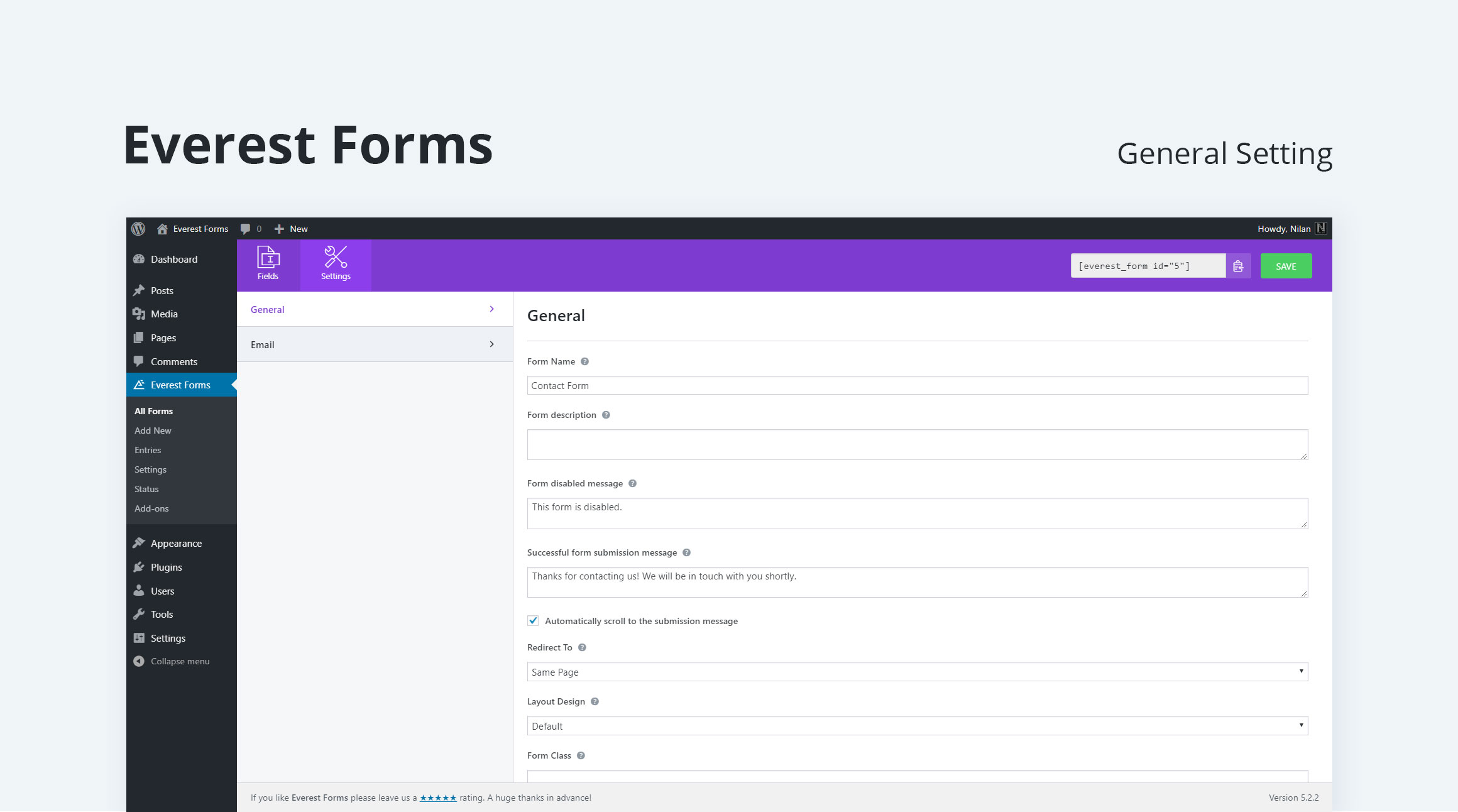Click the Everest Forms menu icon

139,384
